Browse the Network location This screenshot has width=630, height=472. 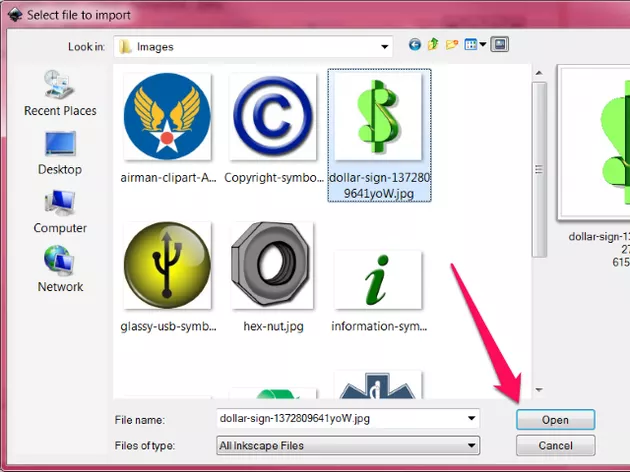[60, 269]
